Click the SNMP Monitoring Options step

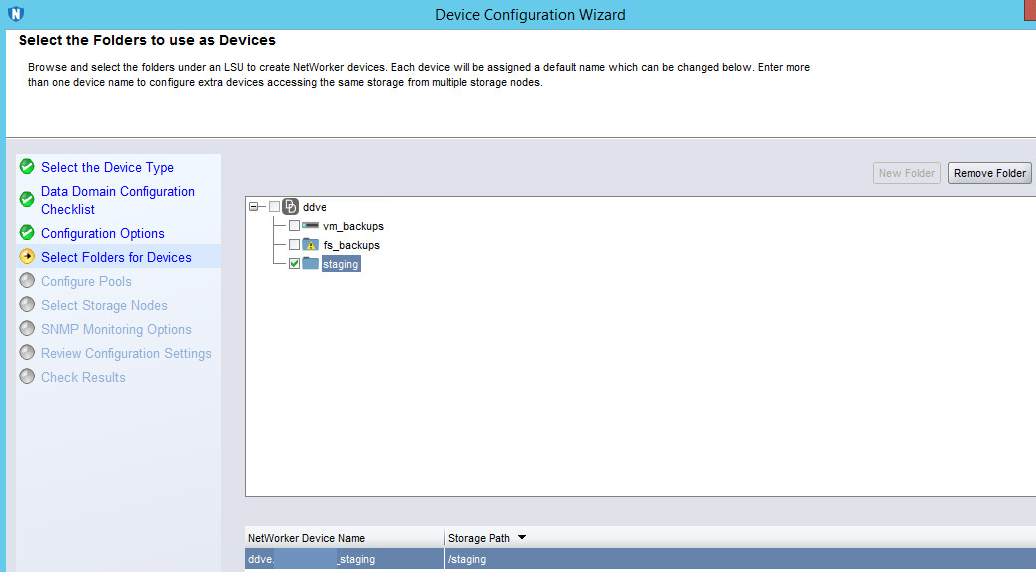(116, 329)
